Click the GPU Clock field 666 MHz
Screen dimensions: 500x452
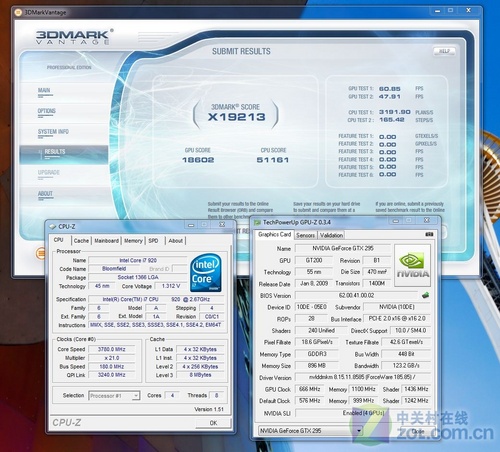[310, 389]
